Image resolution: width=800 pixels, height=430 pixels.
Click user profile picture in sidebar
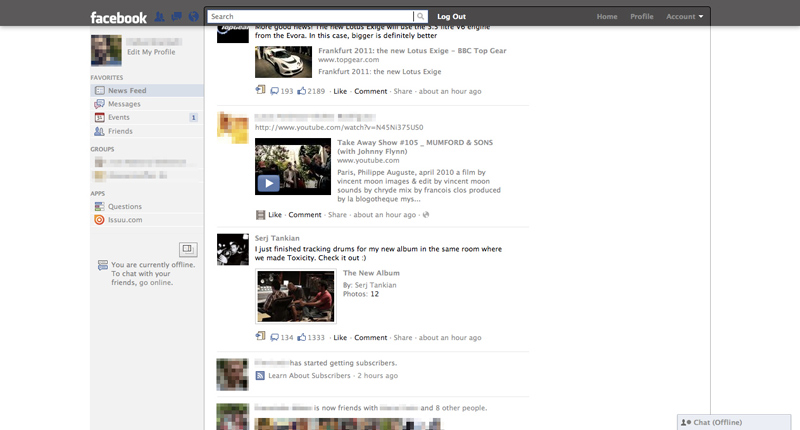(x=106, y=50)
